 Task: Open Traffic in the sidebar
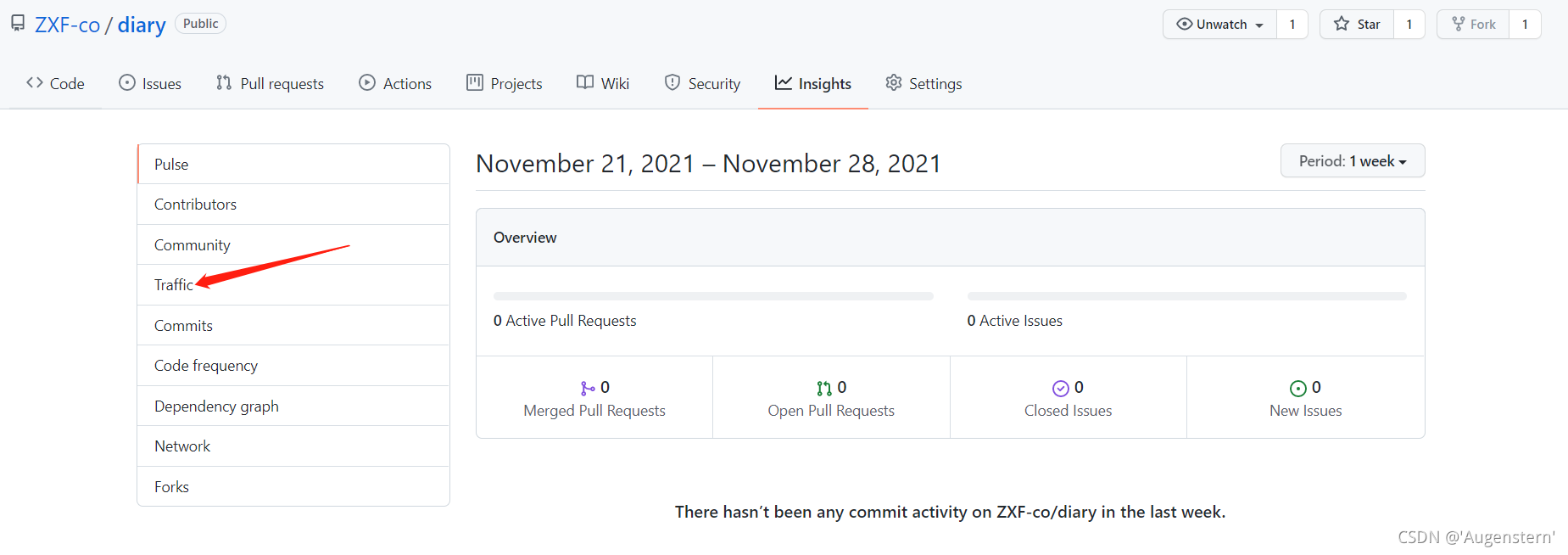293,285
